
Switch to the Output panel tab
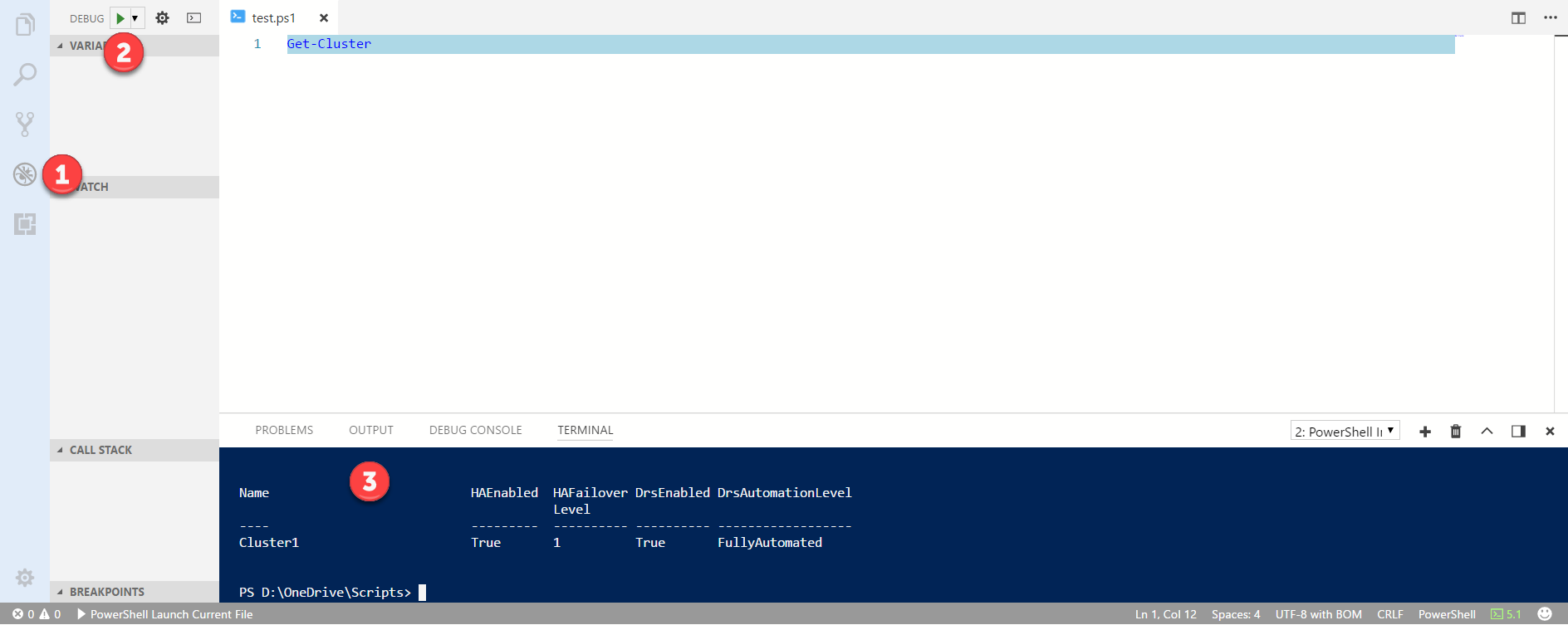click(x=371, y=430)
